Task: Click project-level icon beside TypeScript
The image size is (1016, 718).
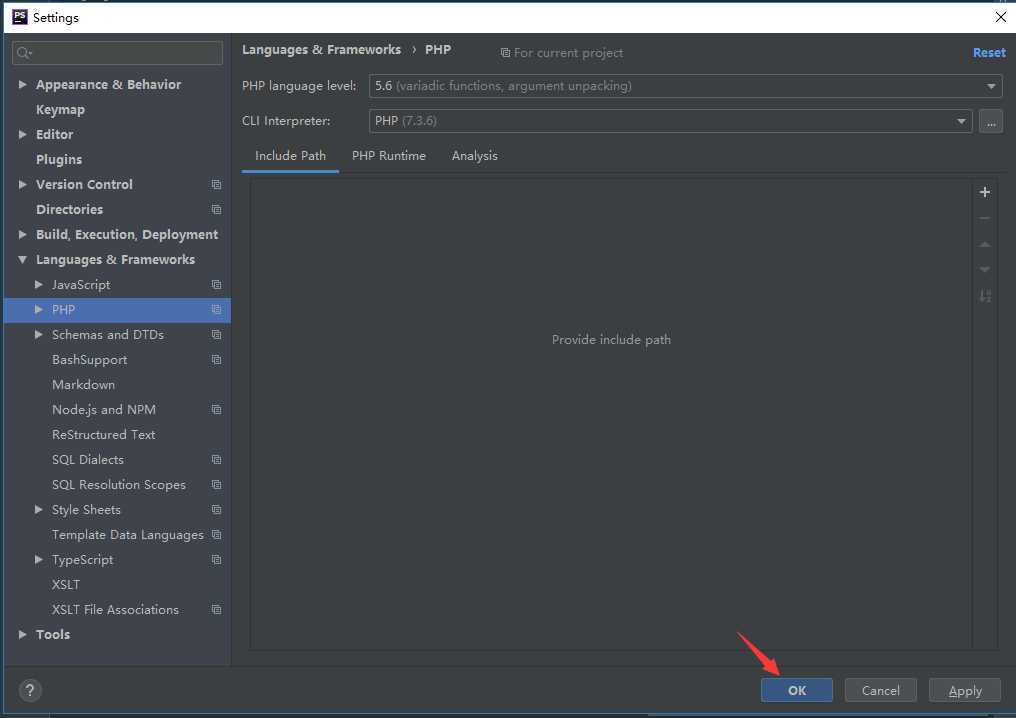Action: pyautogui.click(x=216, y=560)
